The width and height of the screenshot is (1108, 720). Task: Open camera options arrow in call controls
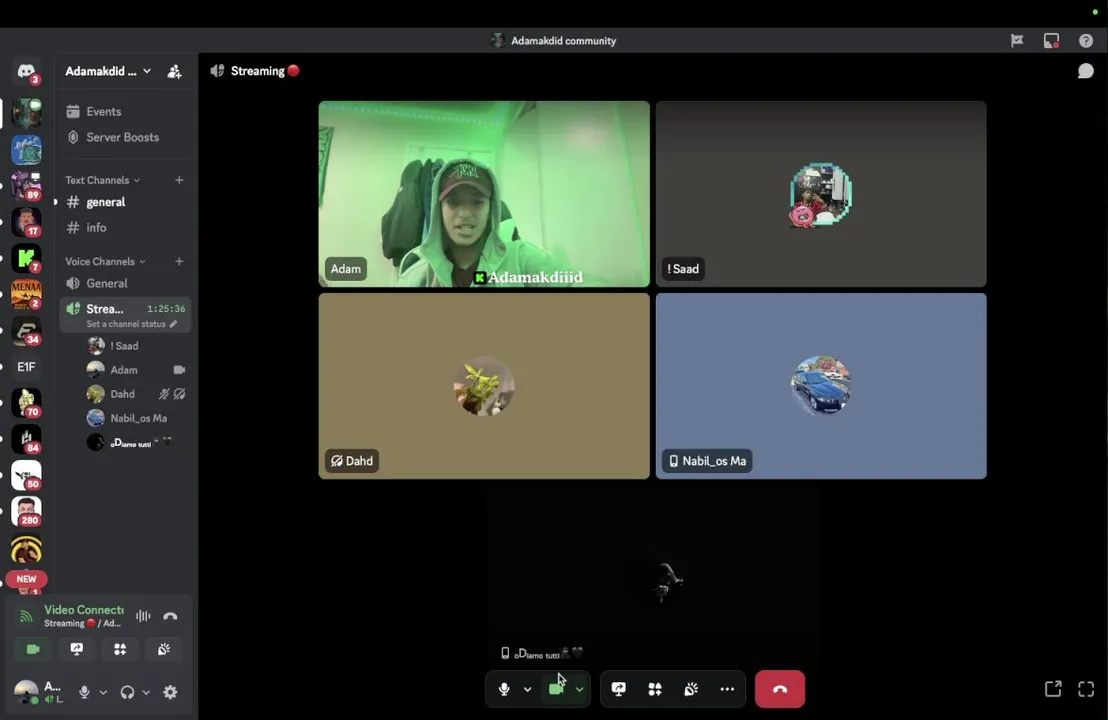(579, 689)
